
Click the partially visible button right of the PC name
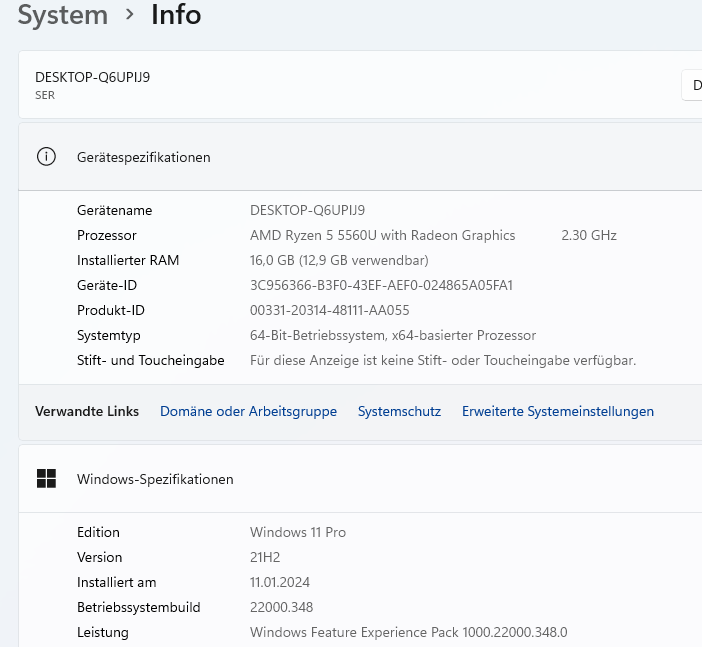pos(692,86)
